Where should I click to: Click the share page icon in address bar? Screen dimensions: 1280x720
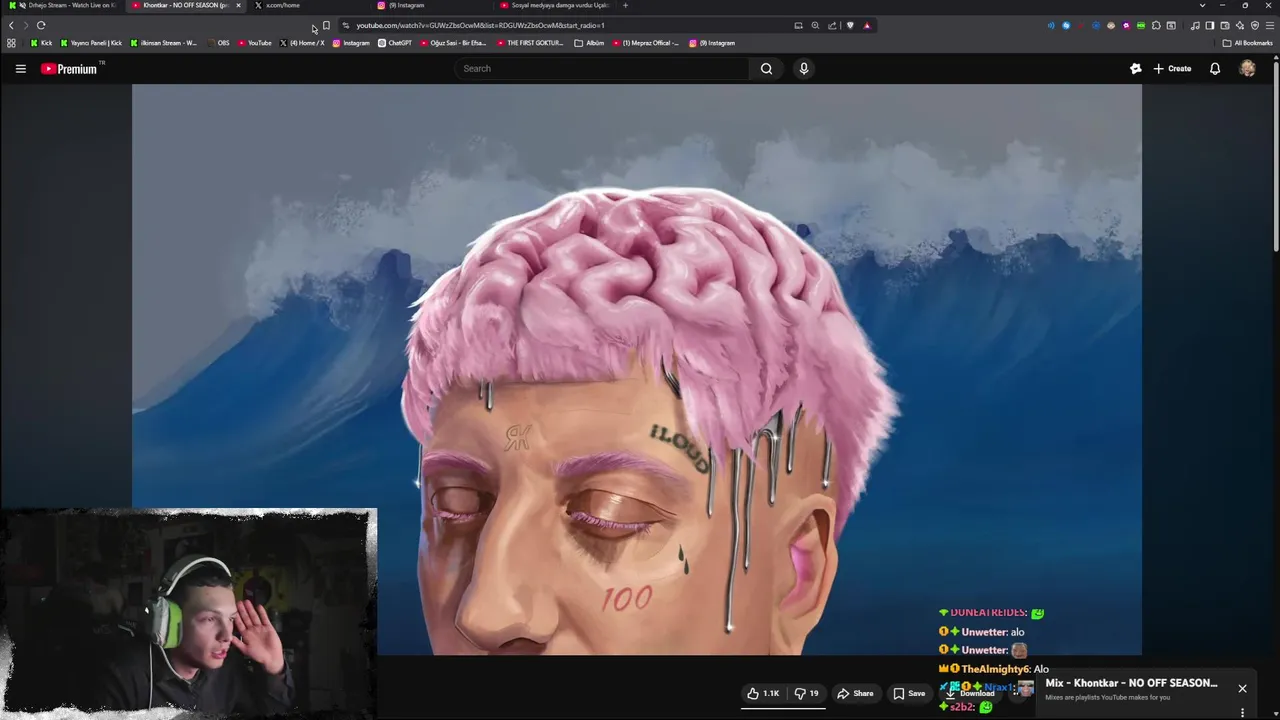pyautogui.click(x=832, y=25)
